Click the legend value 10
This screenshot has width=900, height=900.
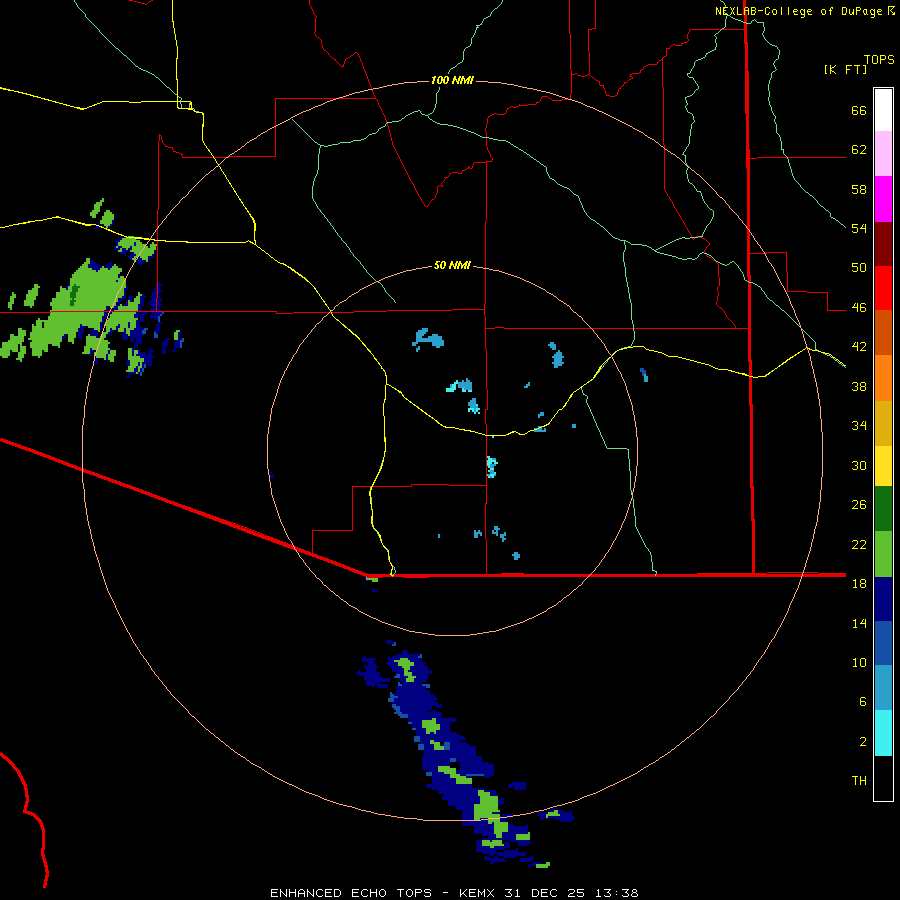tap(859, 663)
